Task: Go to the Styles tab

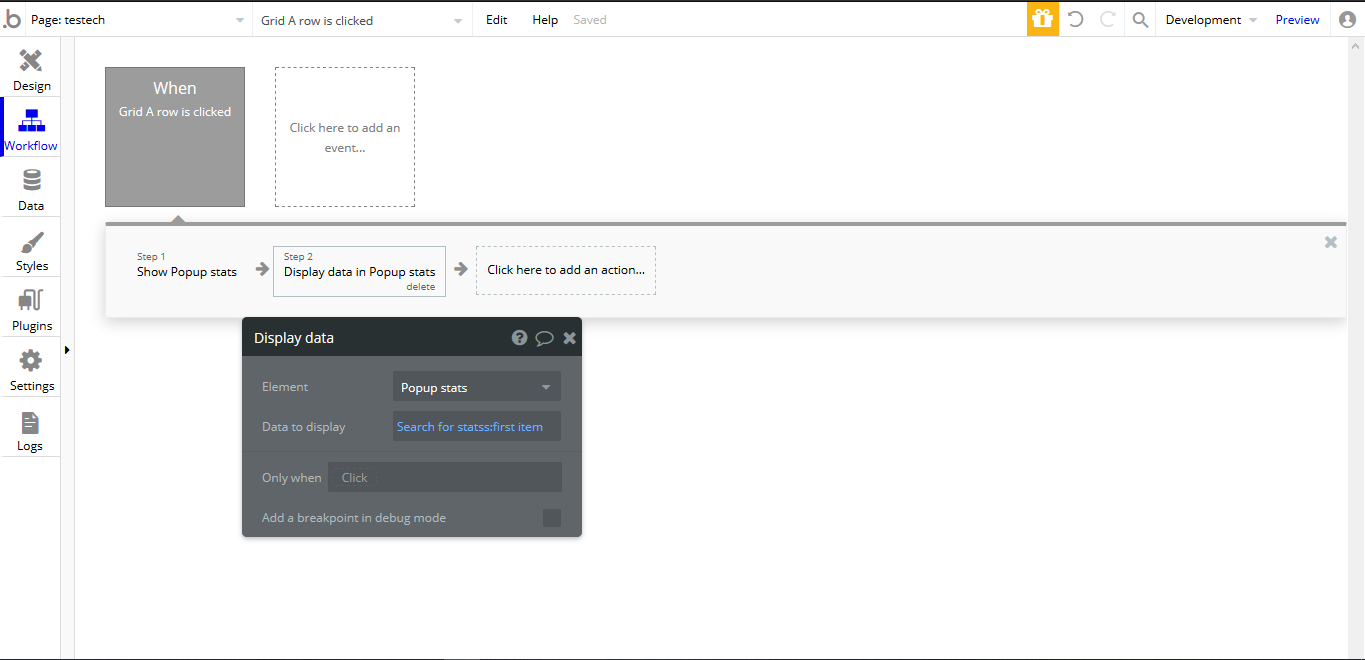Action: coord(31,250)
